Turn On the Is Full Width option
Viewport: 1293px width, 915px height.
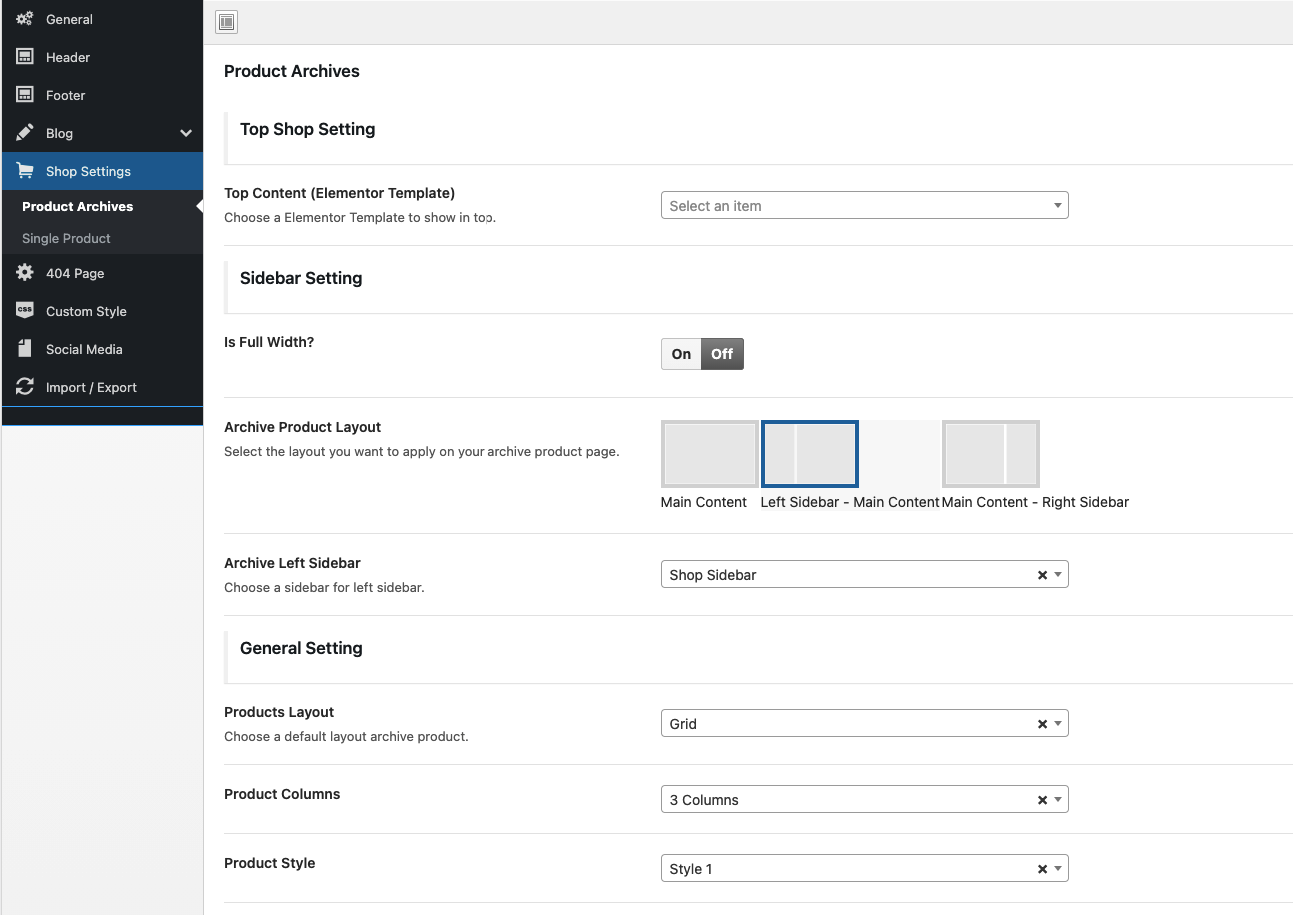click(681, 354)
